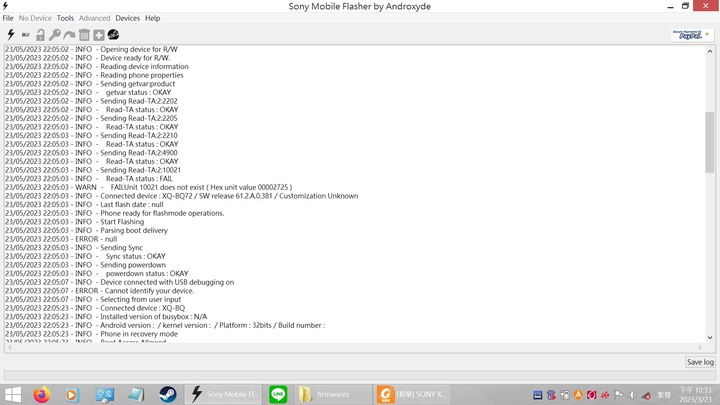This screenshot has width=720, height=405.
Task: Click the open padlock root icon
Action: tap(40, 35)
